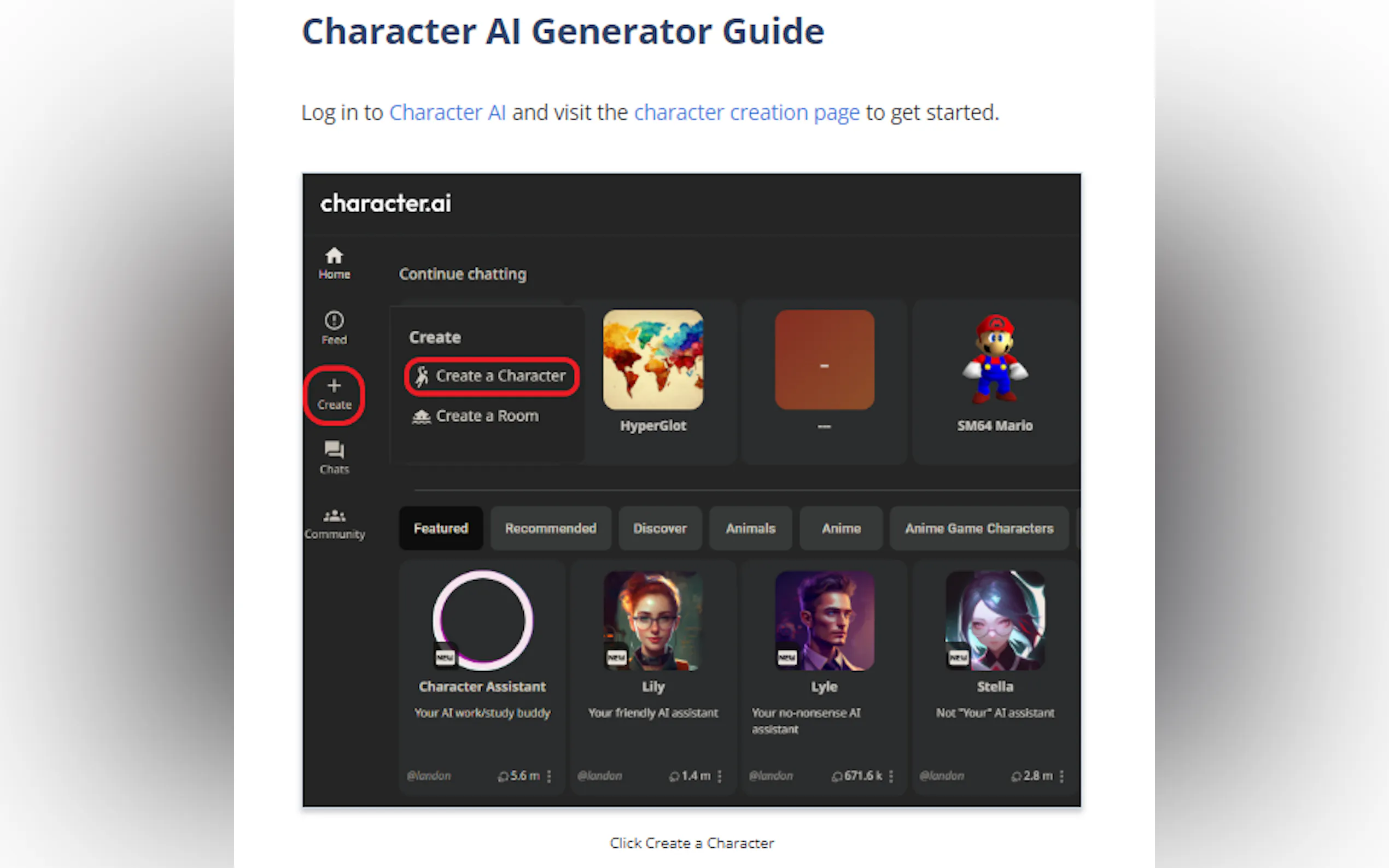Follow the Character AI hyperlink
The height and width of the screenshot is (868, 1389).
447,113
